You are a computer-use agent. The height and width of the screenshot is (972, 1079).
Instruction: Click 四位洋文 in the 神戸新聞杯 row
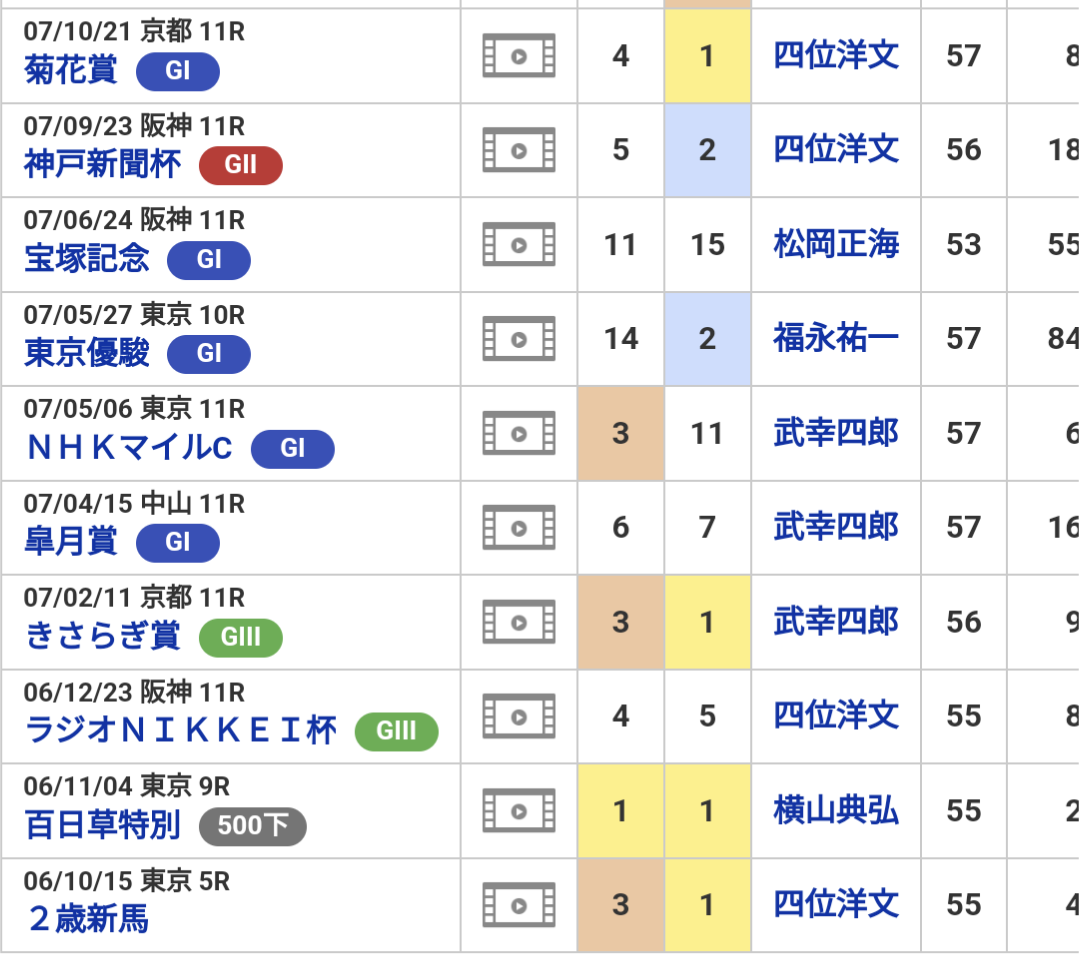coord(836,150)
